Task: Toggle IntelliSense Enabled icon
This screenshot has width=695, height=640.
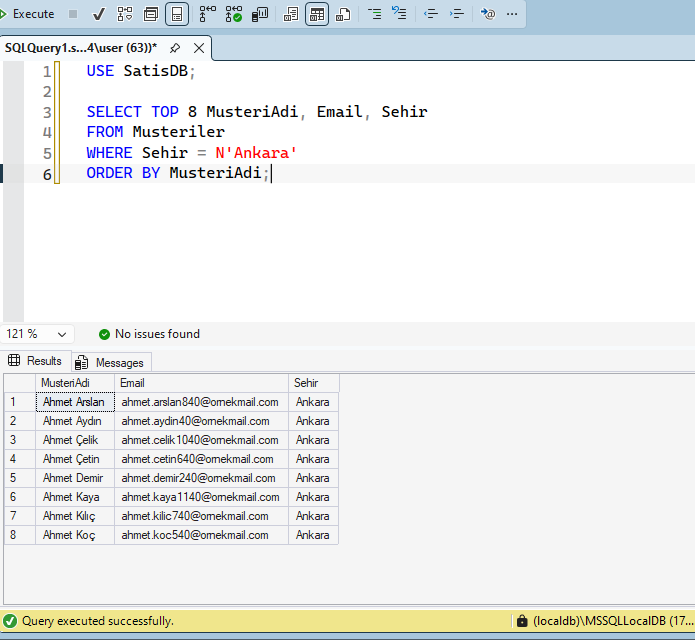Action: (177, 14)
